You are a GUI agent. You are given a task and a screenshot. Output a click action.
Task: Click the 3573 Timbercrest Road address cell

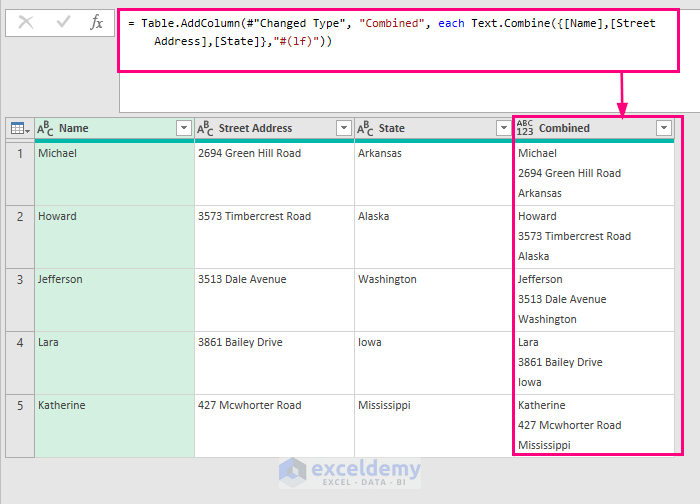pos(275,237)
